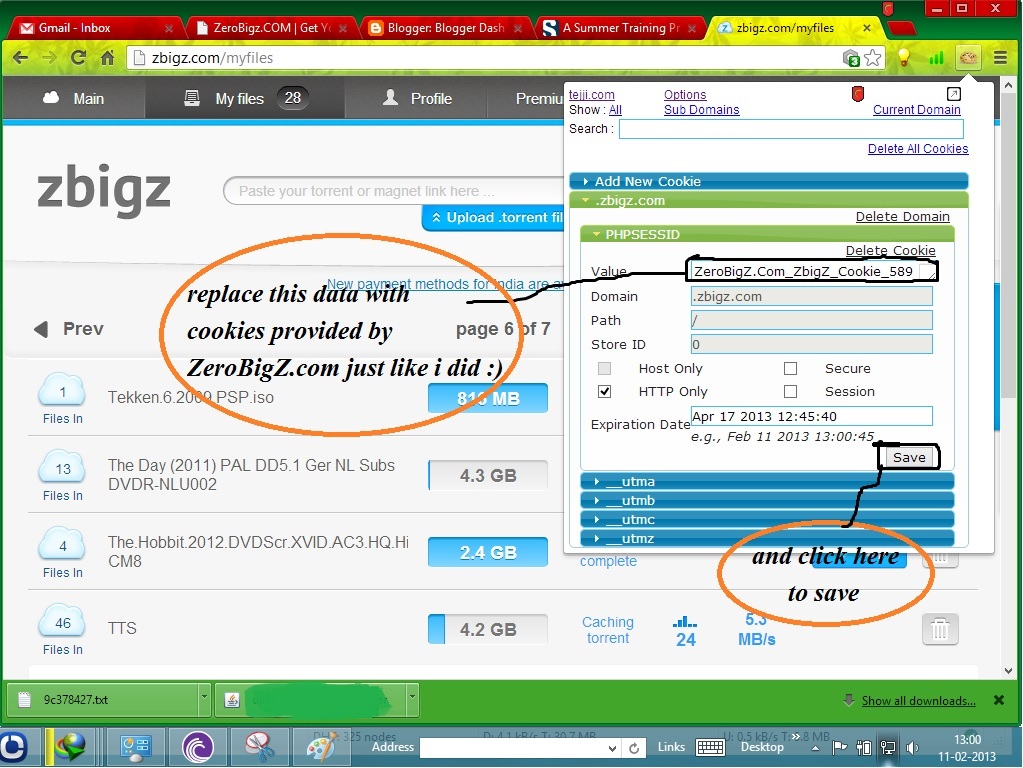
Task: Close the downloads bar
Action: tap(999, 700)
